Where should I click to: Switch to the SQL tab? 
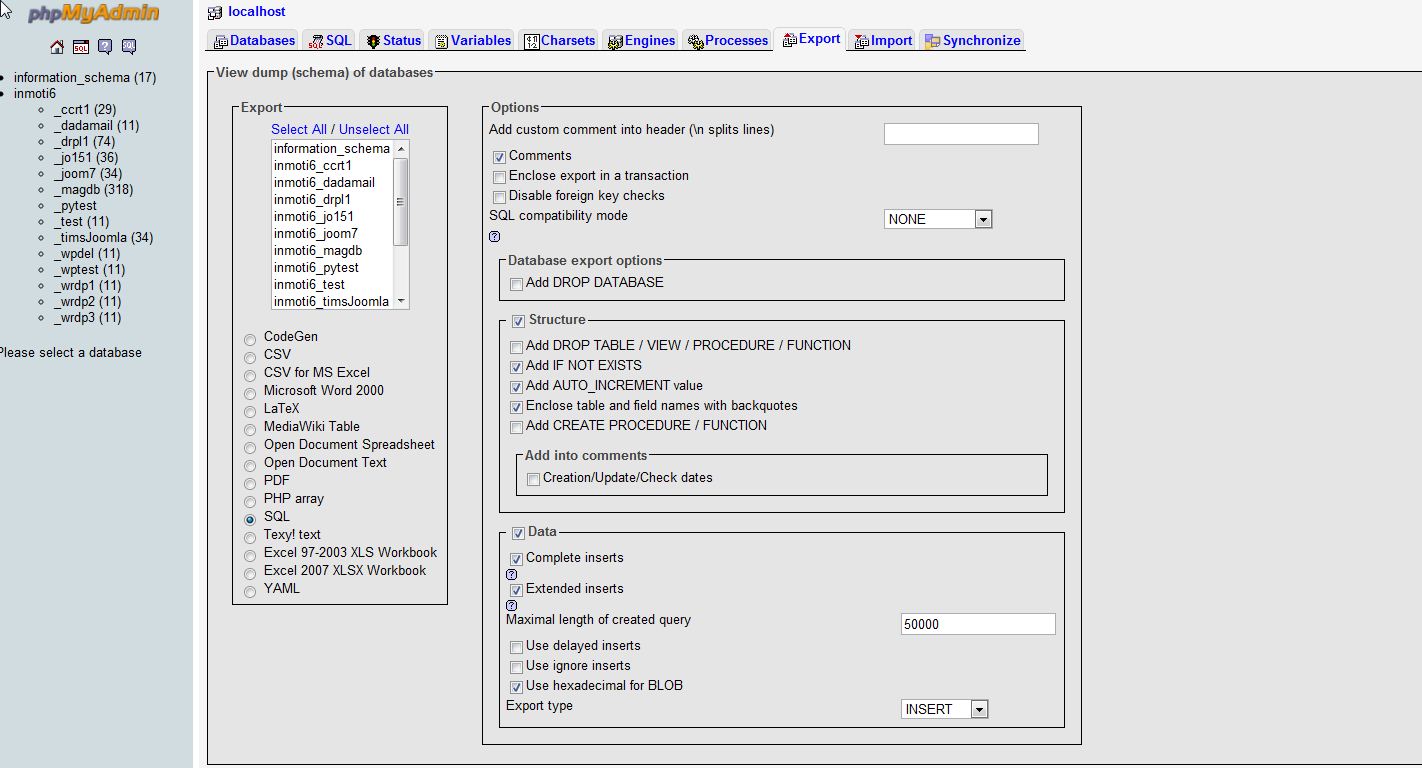click(x=329, y=41)
